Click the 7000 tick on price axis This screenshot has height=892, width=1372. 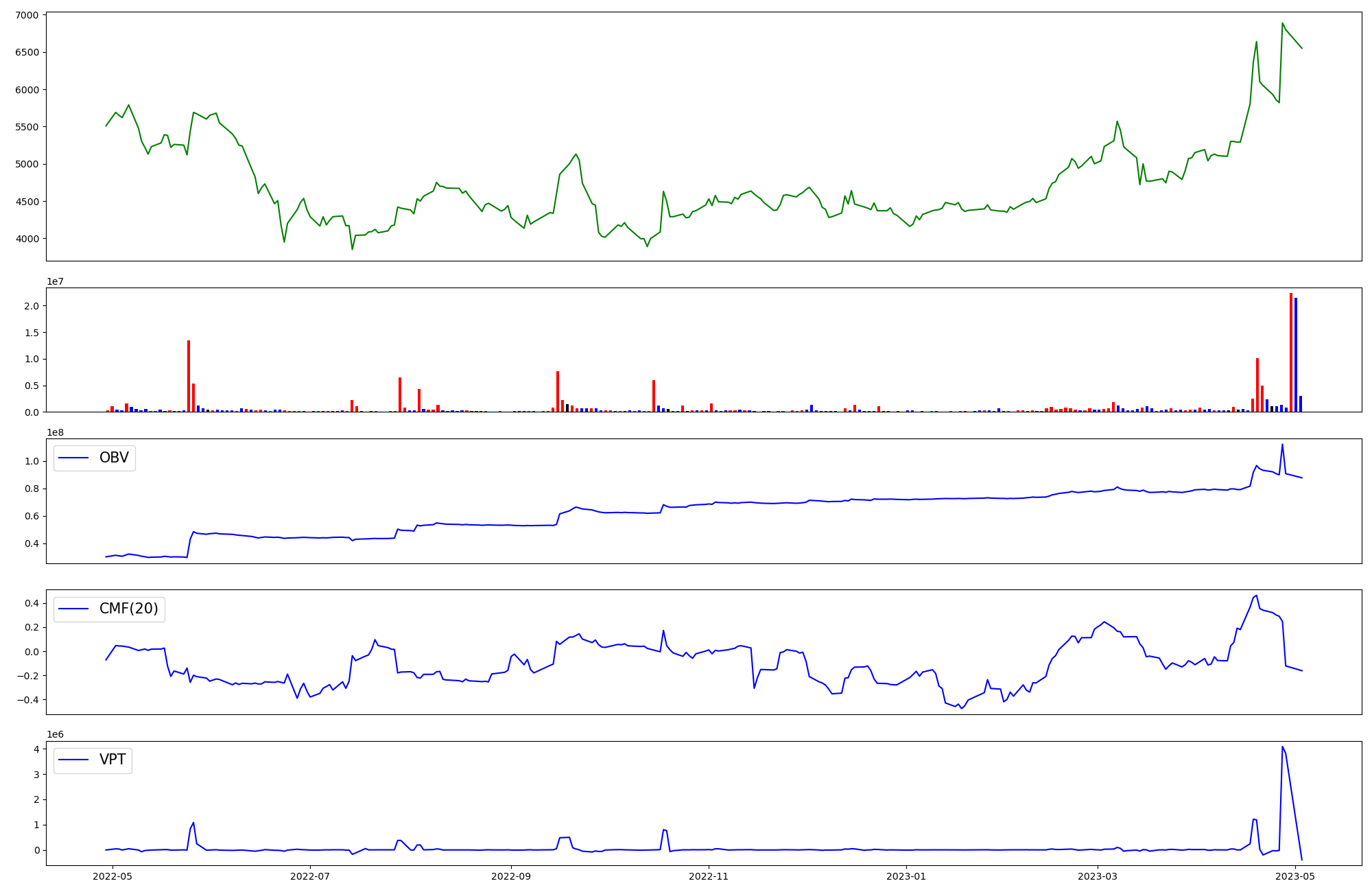pos(27,15)
